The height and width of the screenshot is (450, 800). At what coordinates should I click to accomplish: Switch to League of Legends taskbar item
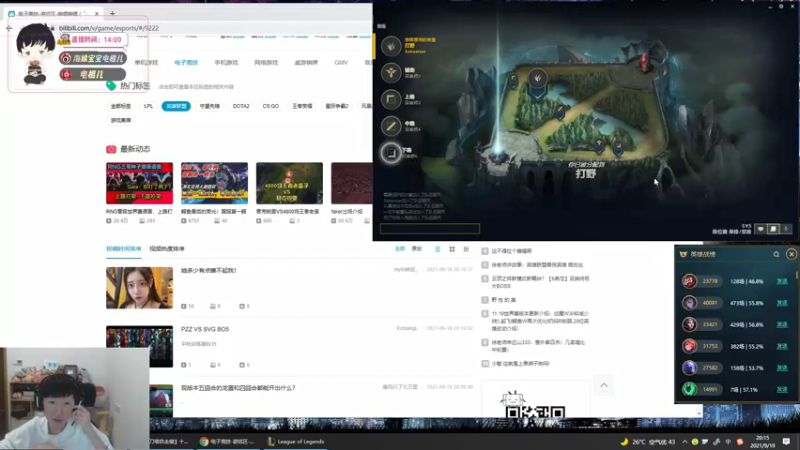pos(296,442)
